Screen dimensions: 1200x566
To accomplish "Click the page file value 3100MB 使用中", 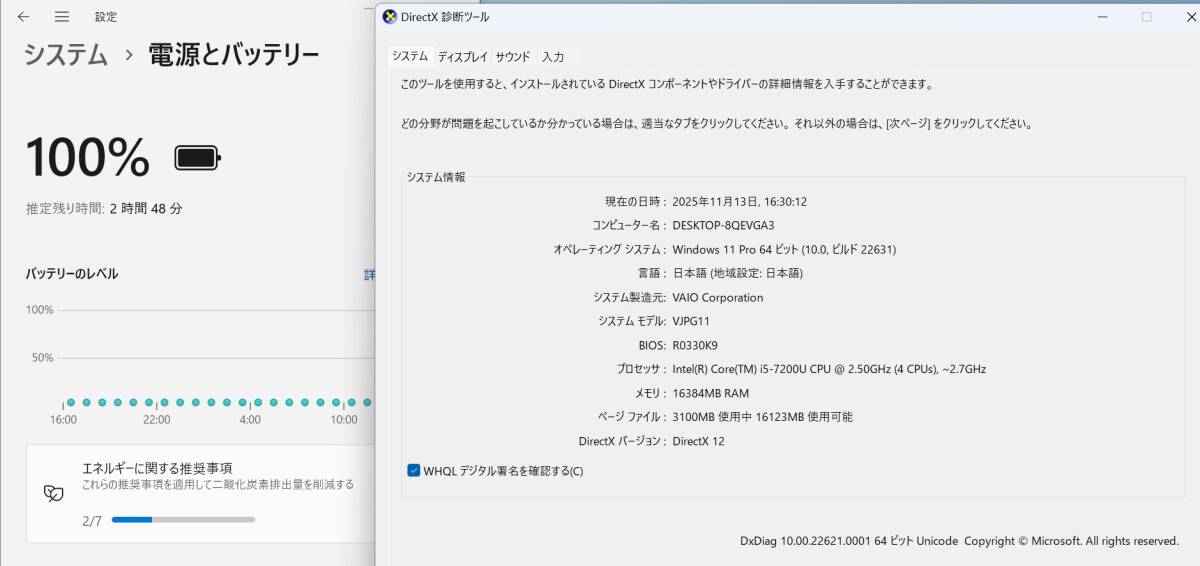I will coord(762,417).
